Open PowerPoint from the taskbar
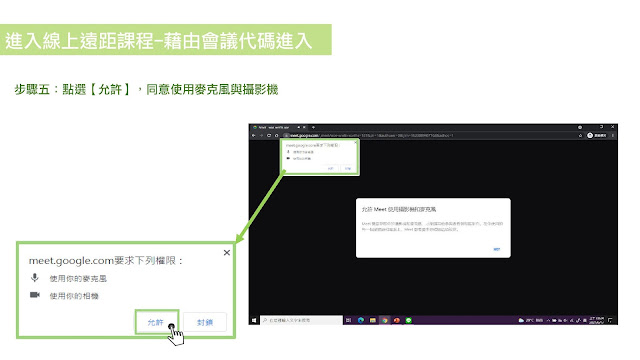Viewport: 640px width, 360px height. pyautogui.click(x=397, y=320)
